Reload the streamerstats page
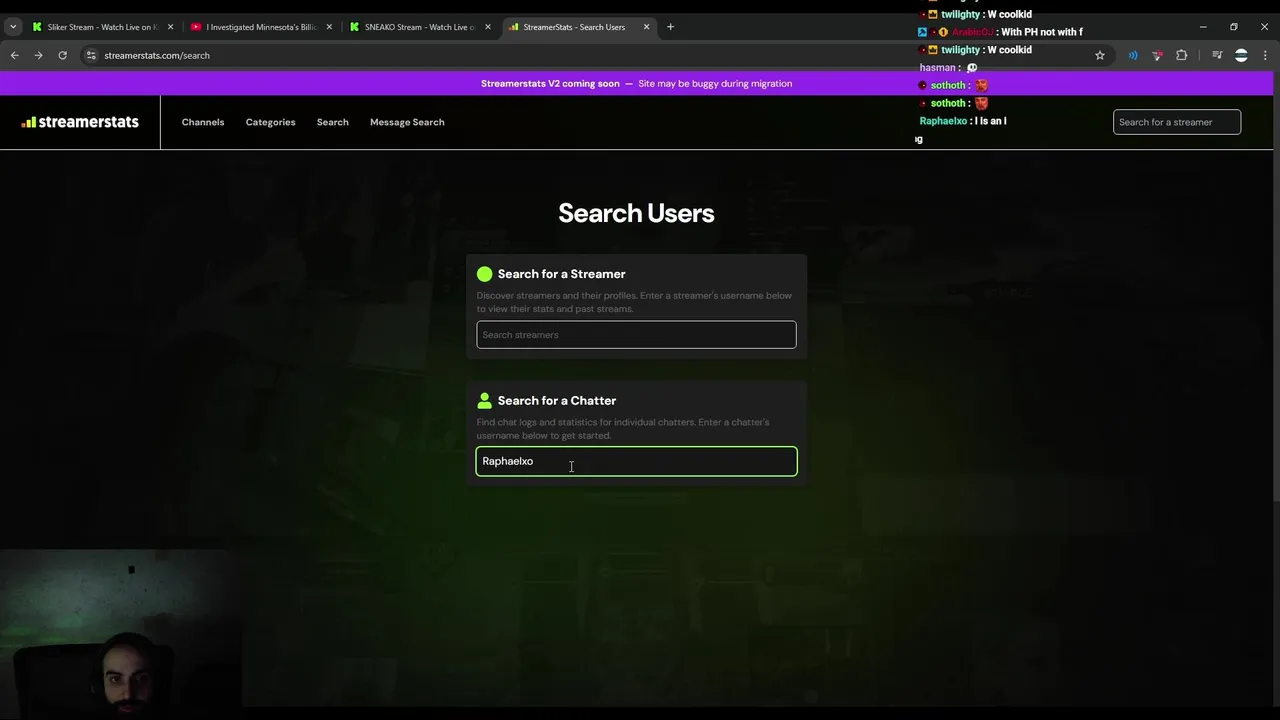This screenshot has height=720, width=1280. 62,55
